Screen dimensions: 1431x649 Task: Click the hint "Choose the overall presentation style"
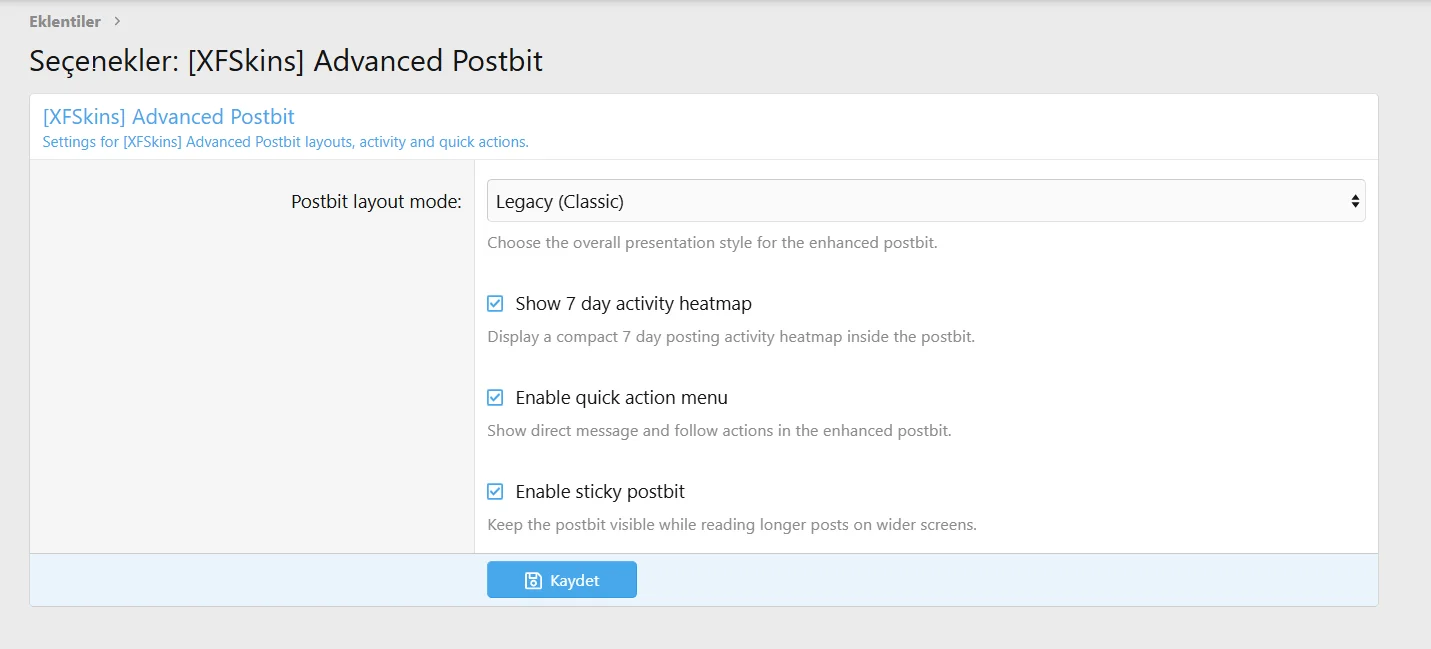click(x=712, y=243)
